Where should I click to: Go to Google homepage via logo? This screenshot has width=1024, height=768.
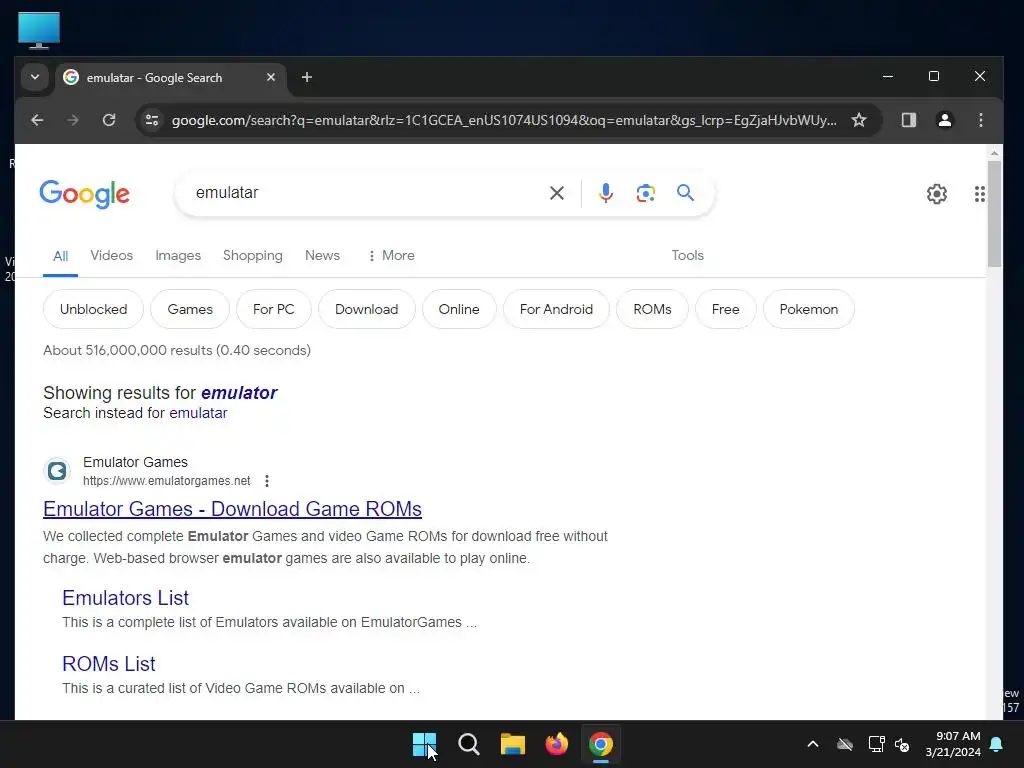pos(85,194)
